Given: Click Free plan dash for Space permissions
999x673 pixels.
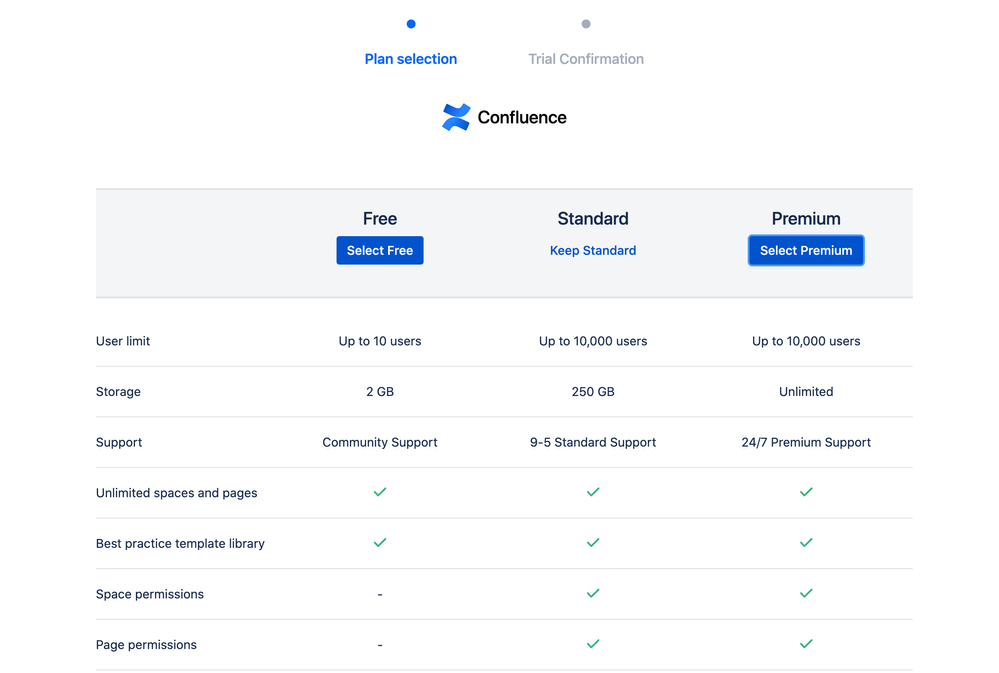Looking at the screenshot, I should 380,595.
